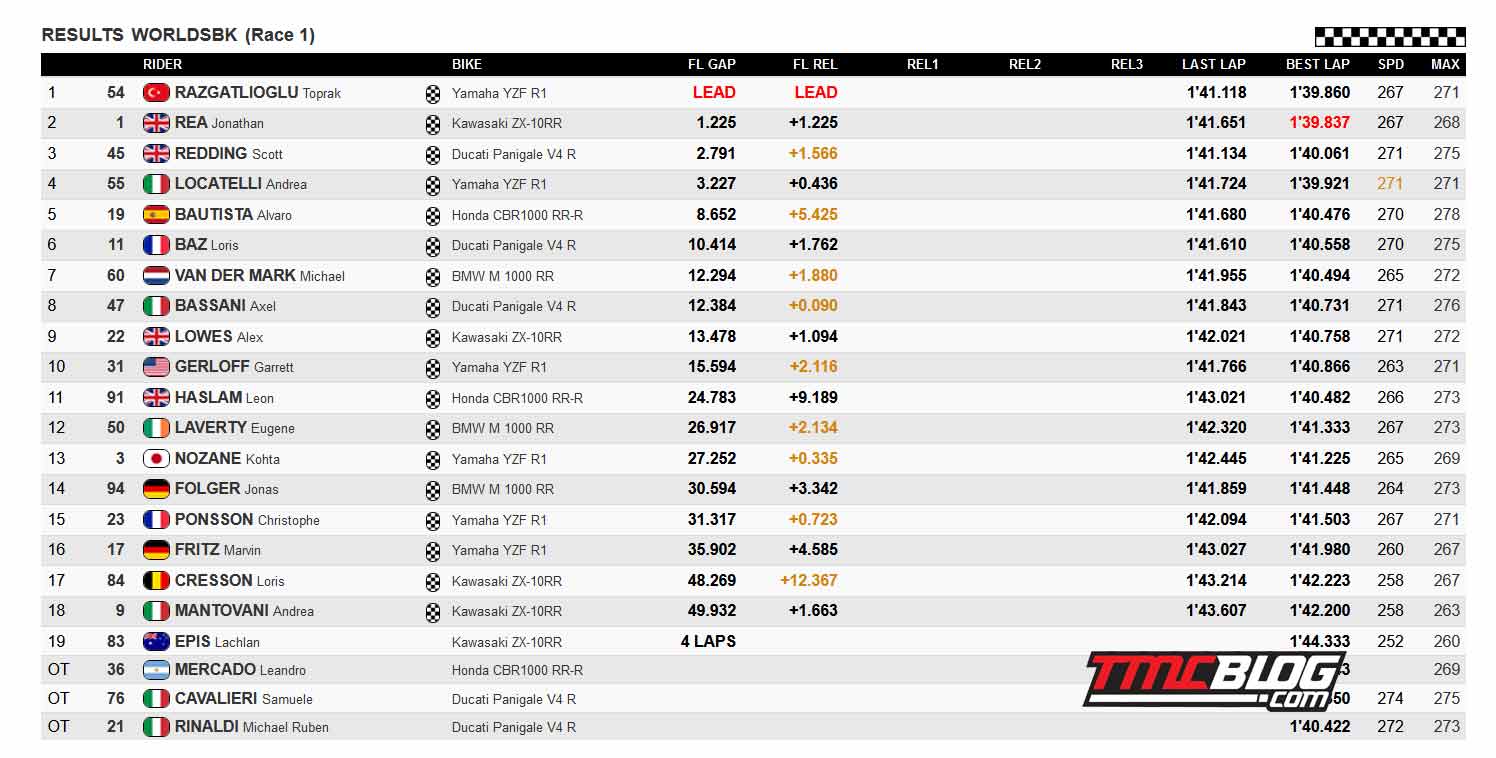Select rider name LOCATELLI Andrea
1496x758 pixels.
241,184
